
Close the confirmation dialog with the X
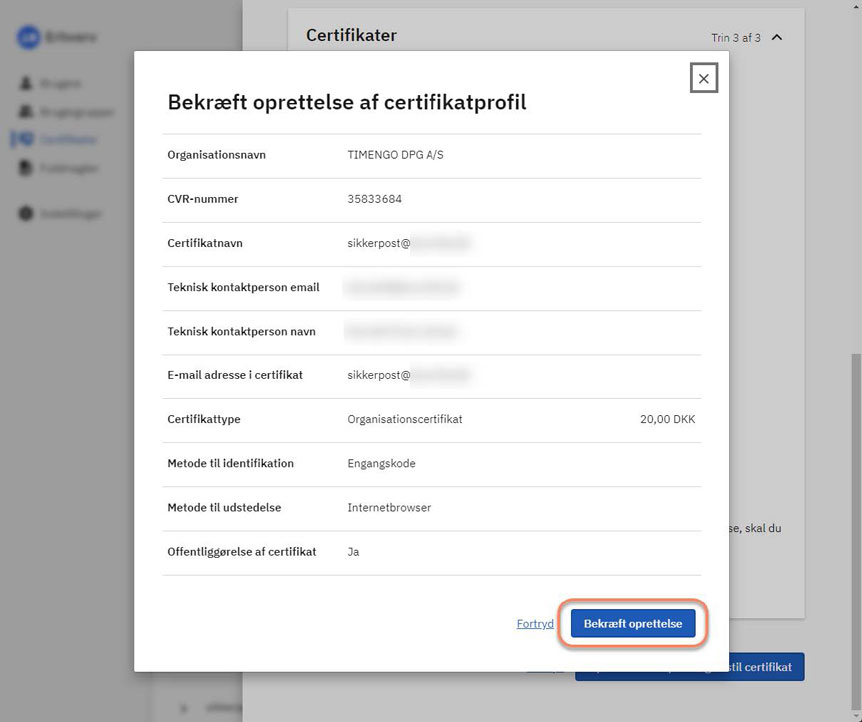pyautogui.click(x=704, y=78)
